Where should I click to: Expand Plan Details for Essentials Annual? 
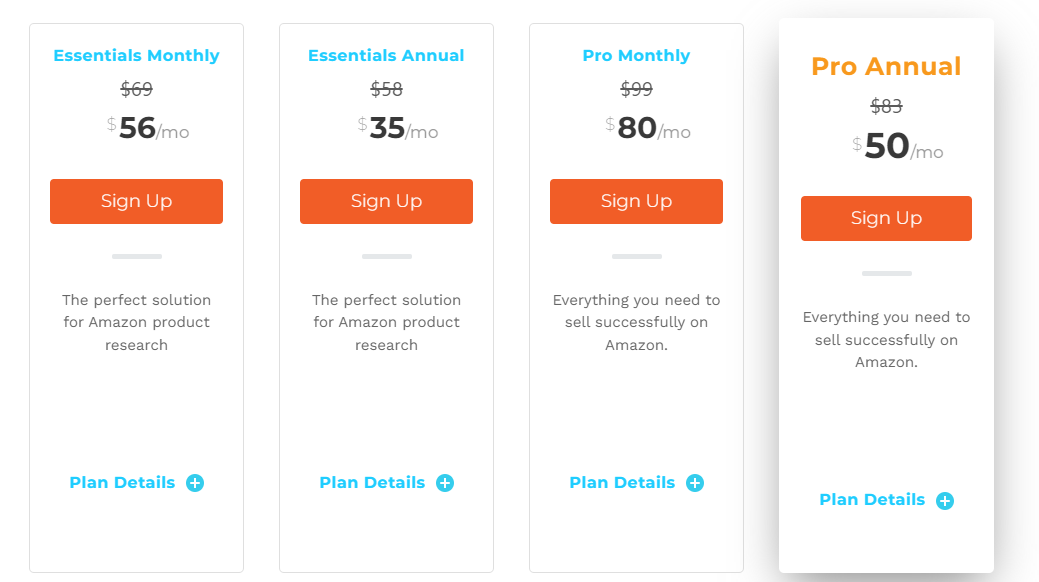tap(372, 483)
